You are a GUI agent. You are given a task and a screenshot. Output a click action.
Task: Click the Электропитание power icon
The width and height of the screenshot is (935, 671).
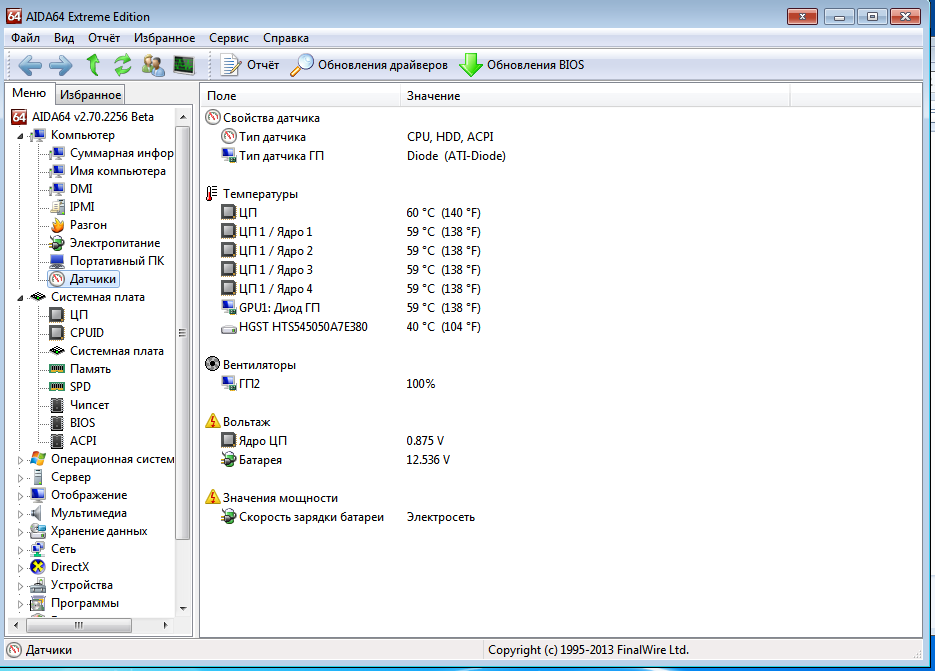(x=57, y=243)
